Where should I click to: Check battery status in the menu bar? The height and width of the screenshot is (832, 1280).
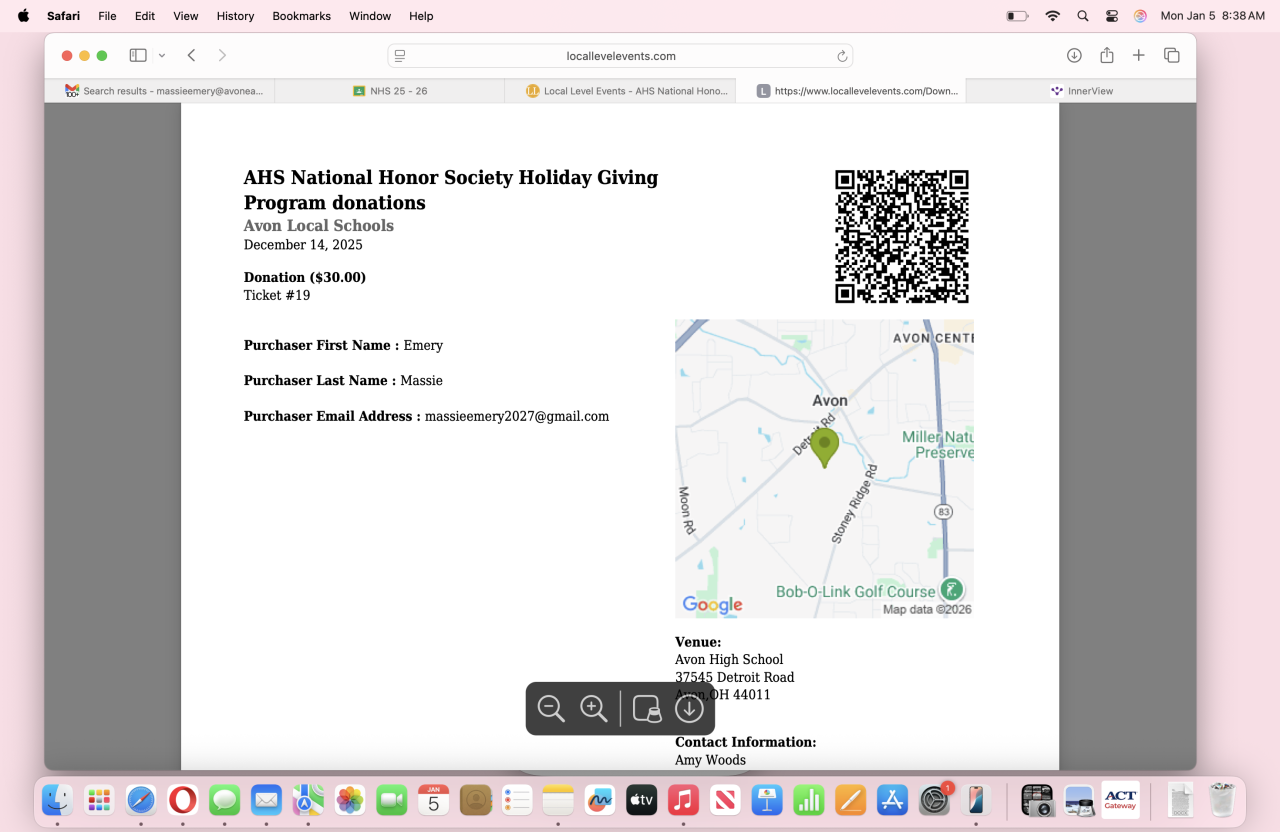tap(1017, 16)
